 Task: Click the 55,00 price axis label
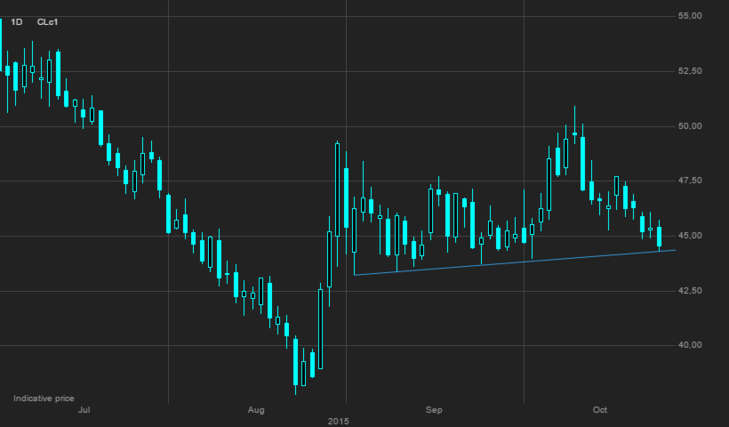point(691,16)
